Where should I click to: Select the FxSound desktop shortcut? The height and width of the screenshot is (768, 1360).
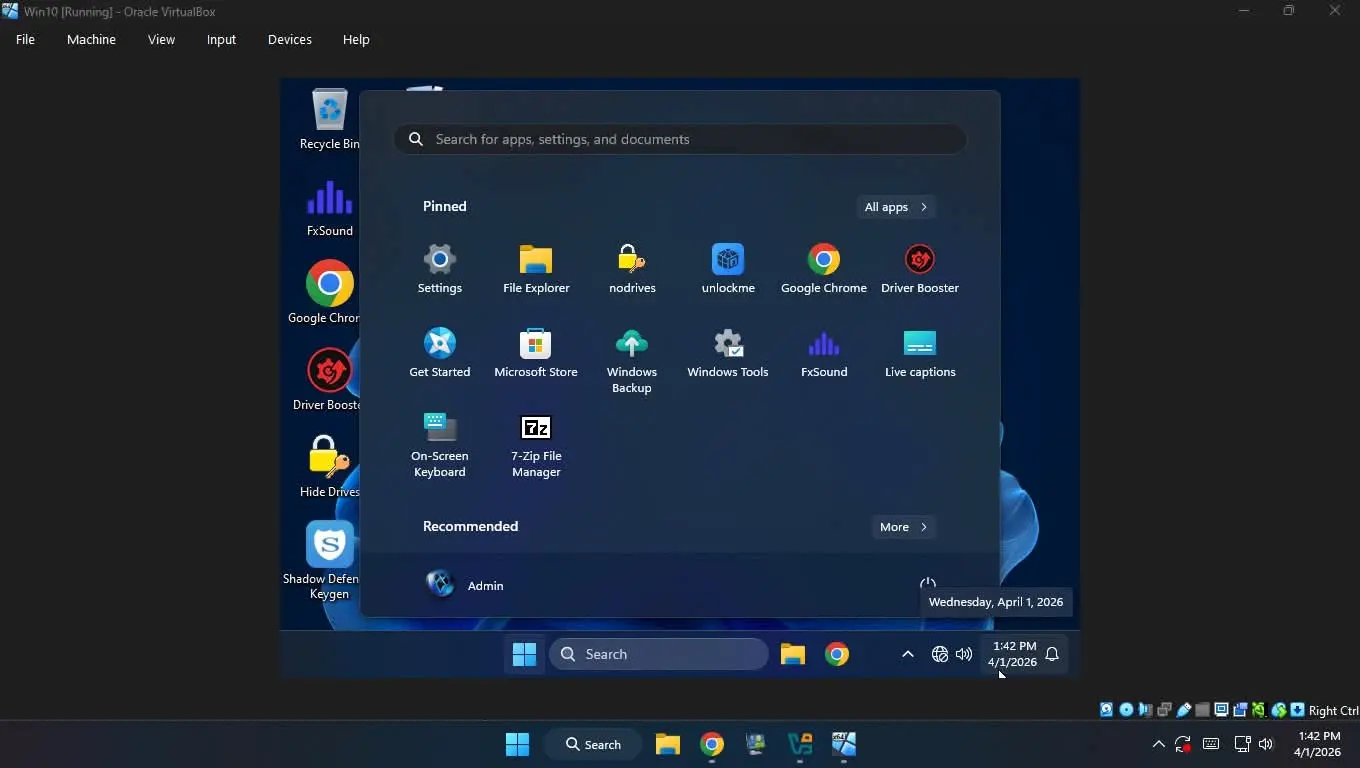click(329, 208)
